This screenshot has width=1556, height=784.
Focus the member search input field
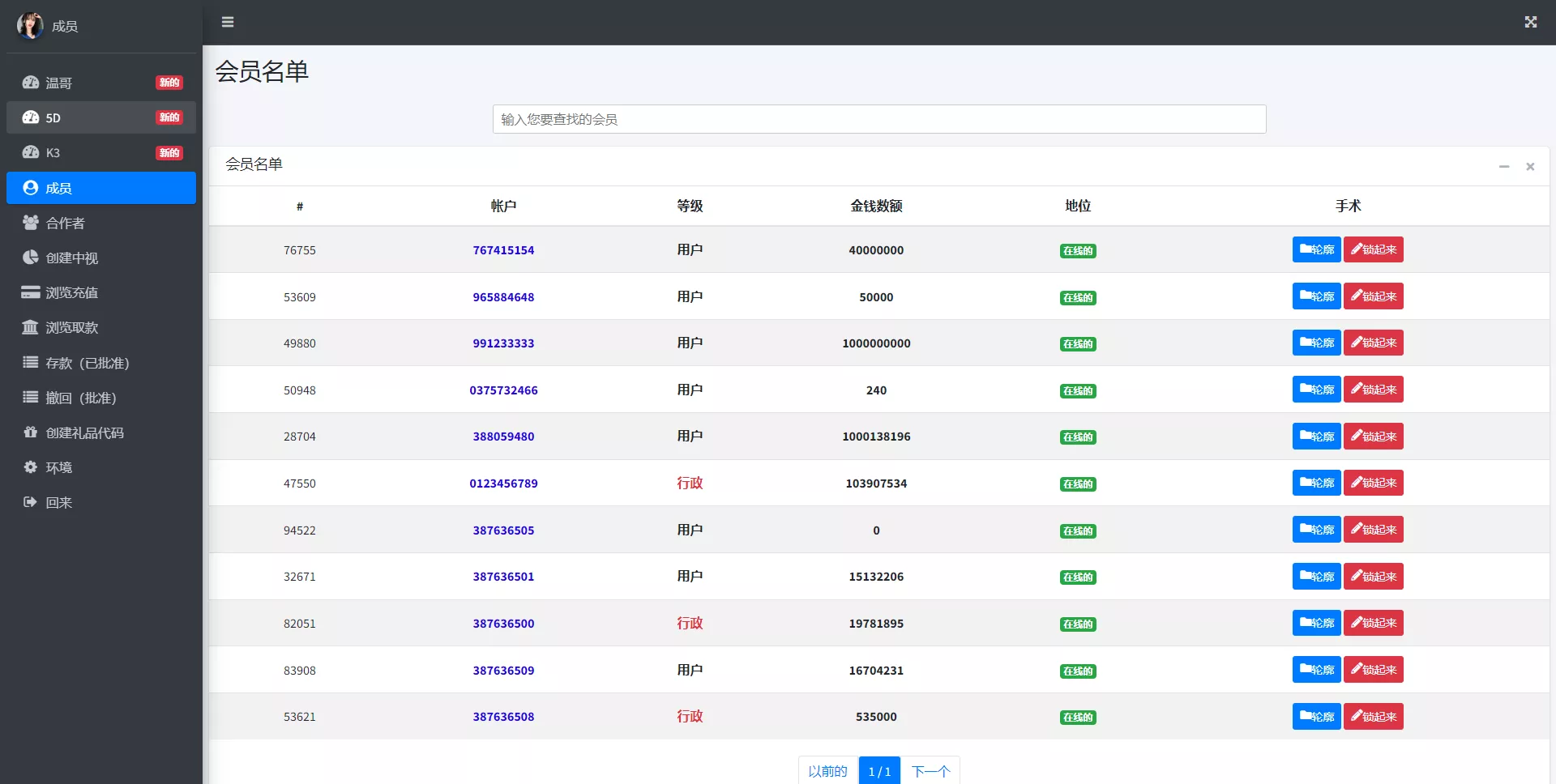click(878, 119)
